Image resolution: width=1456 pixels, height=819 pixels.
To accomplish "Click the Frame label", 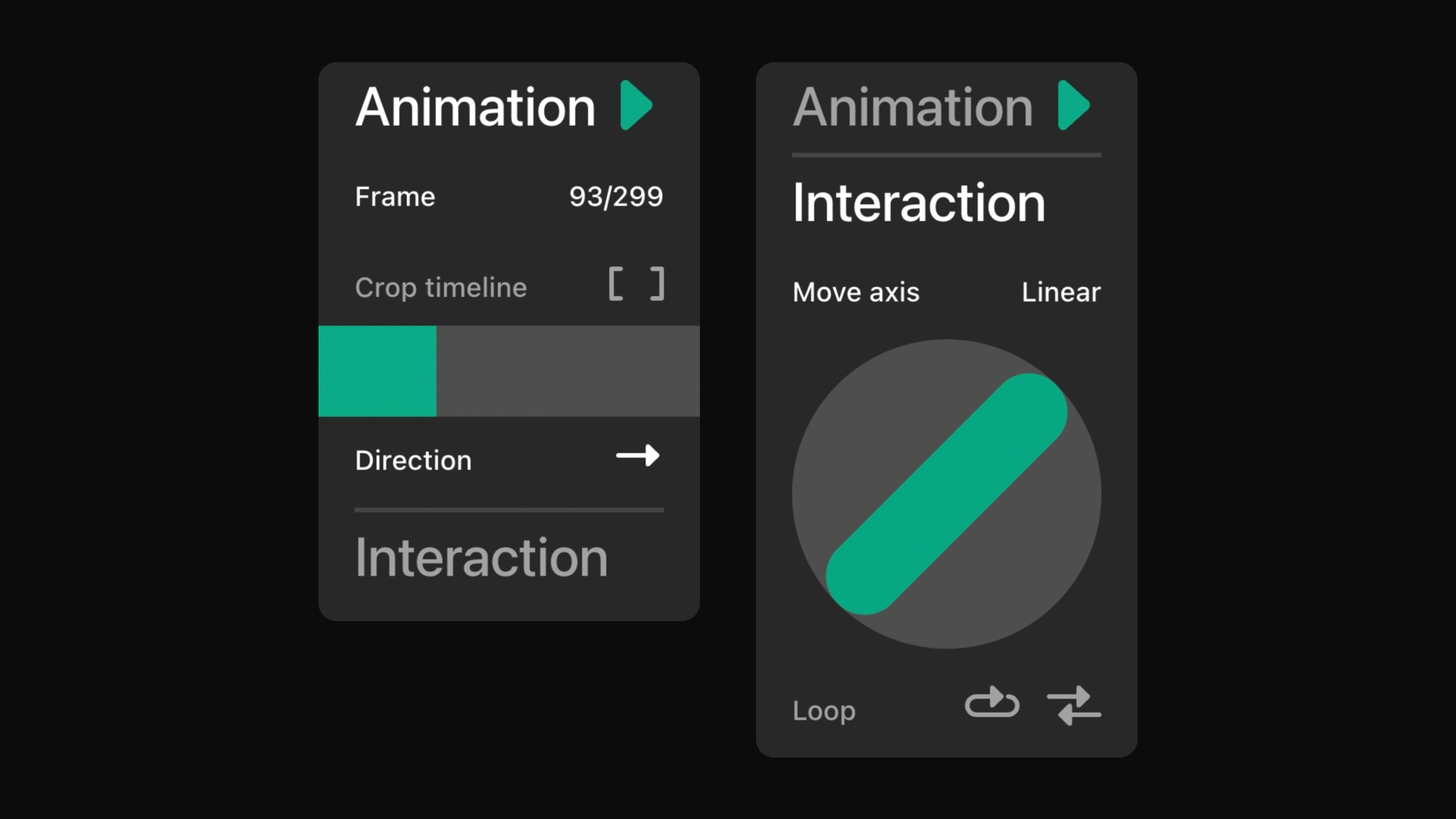I will [394, 196].
